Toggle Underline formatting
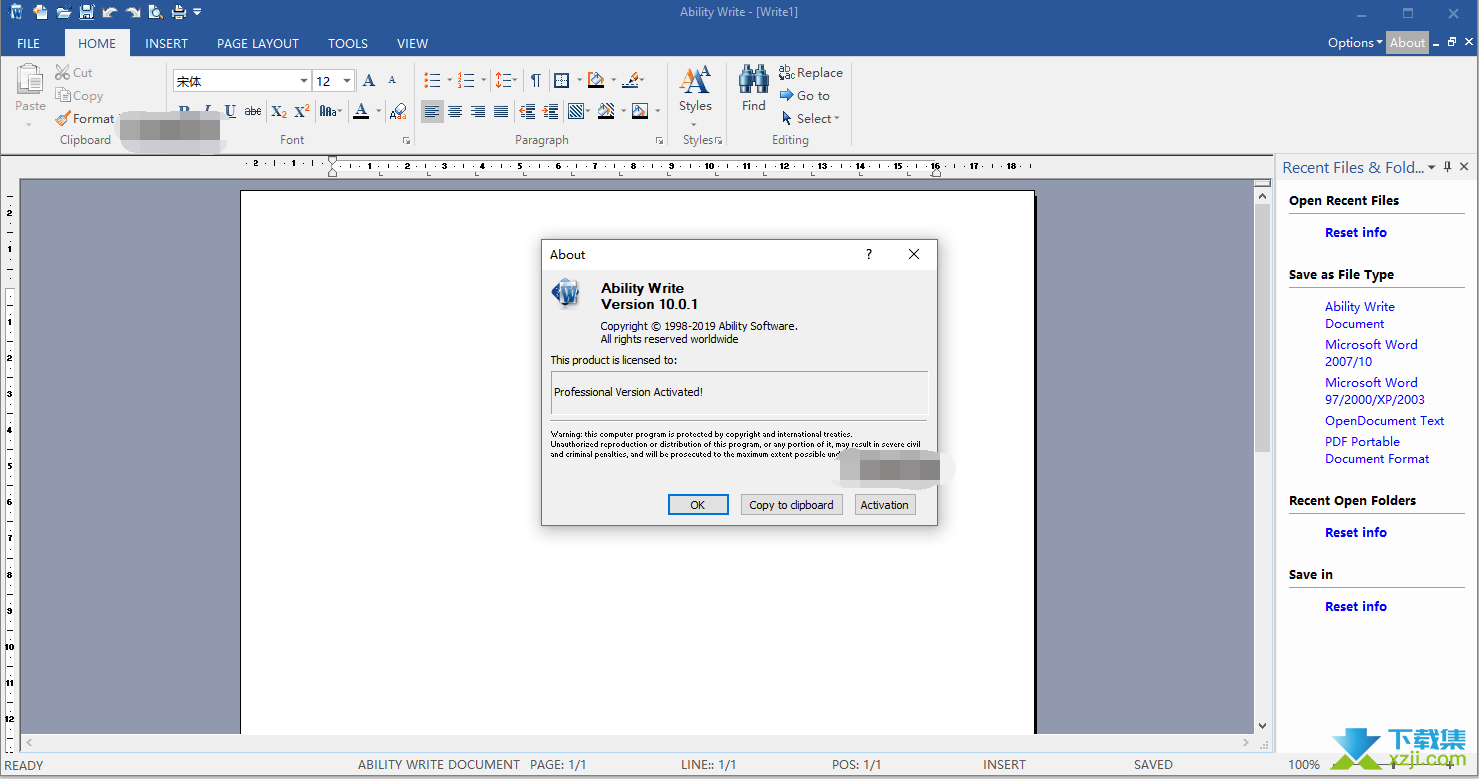1479x779 pixels. [230, 111]
